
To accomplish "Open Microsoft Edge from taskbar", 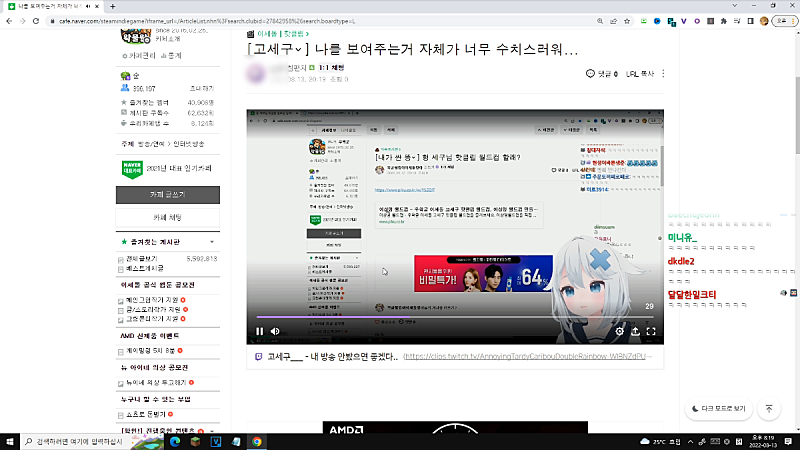I will [x=175, y=441].
